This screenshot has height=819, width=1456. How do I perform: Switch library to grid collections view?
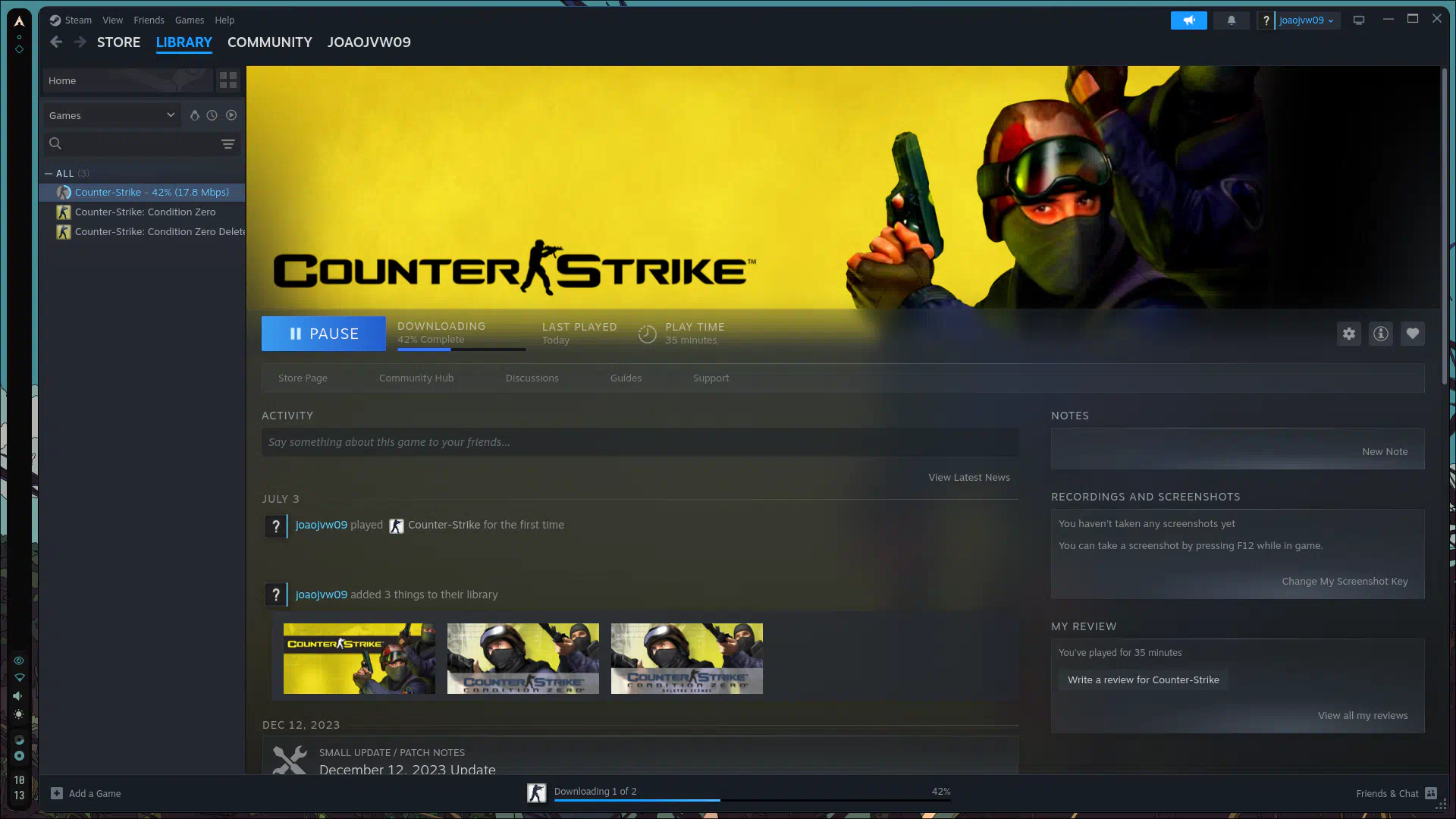point(228,80)
